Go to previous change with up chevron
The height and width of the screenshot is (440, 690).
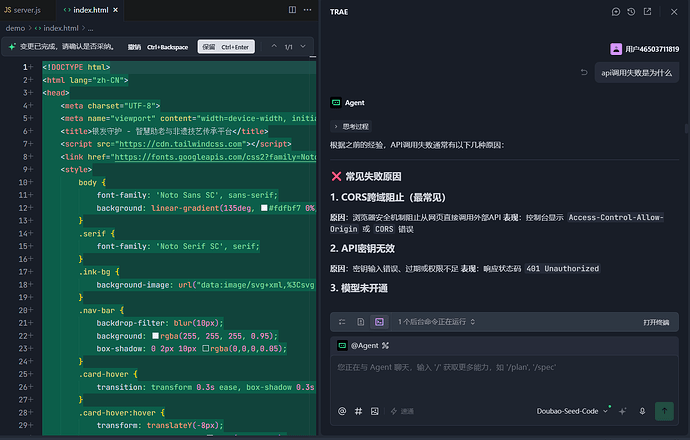pyautogui.click(x=274, y=46)
